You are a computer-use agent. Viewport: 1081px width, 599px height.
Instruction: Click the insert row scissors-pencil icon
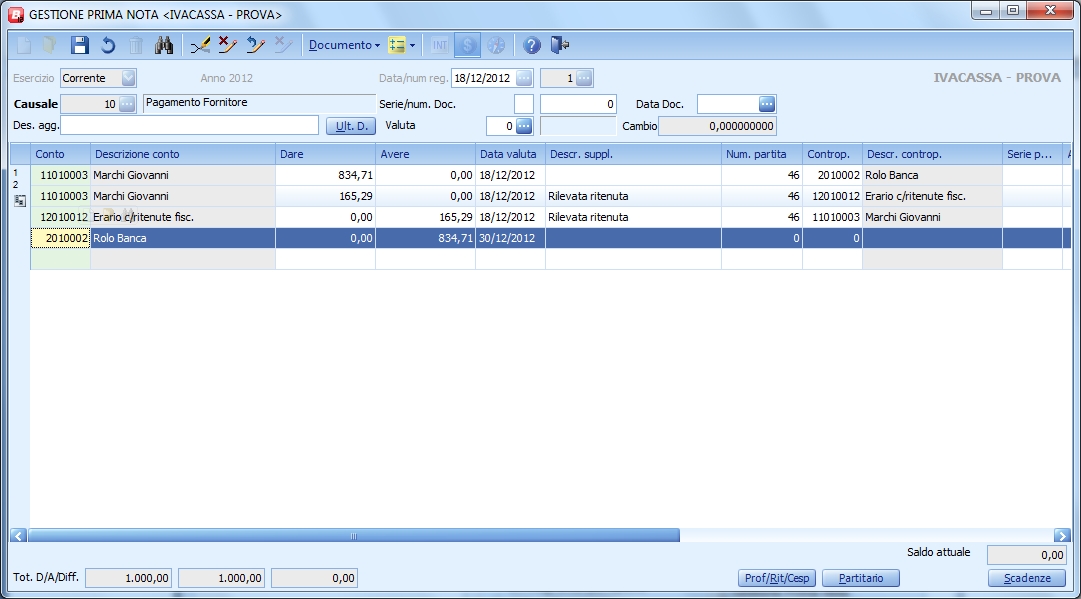click(201, 45)
